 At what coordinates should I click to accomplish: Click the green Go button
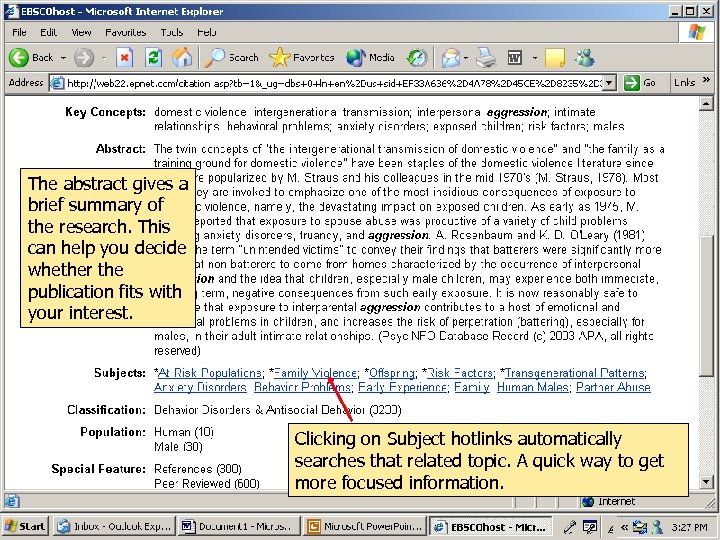[640, 83]
